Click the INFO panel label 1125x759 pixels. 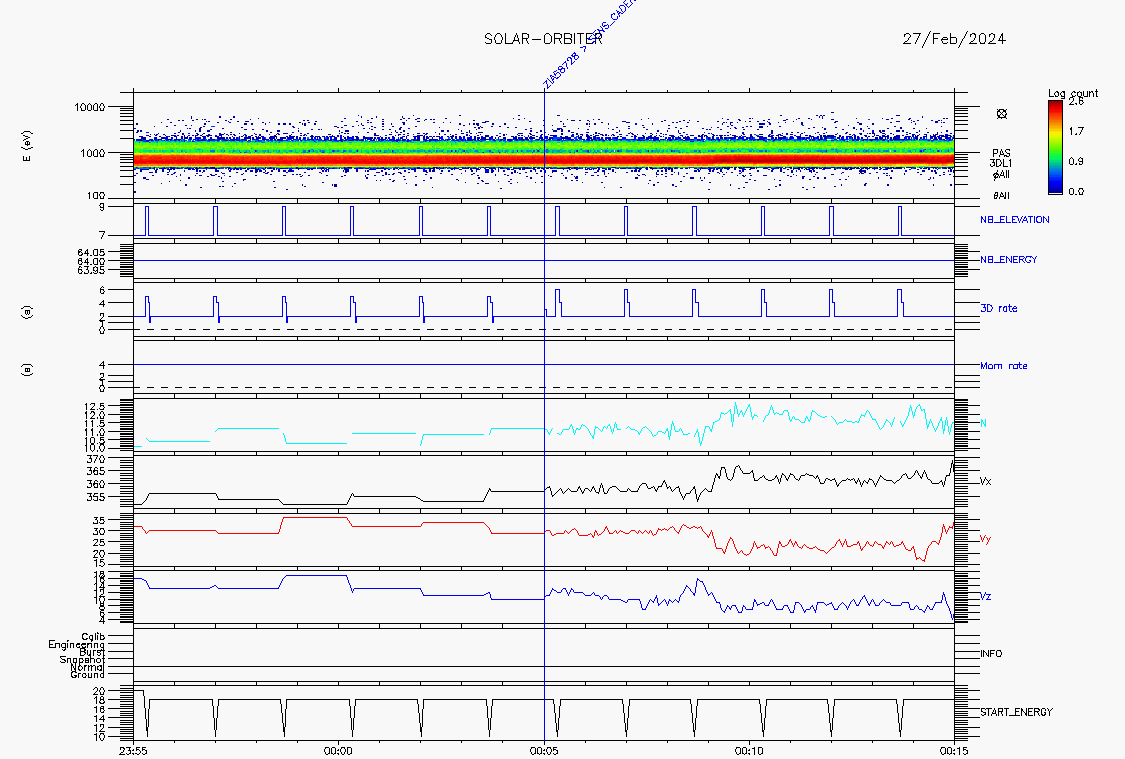pyautogui.click(x=991, y=654)
